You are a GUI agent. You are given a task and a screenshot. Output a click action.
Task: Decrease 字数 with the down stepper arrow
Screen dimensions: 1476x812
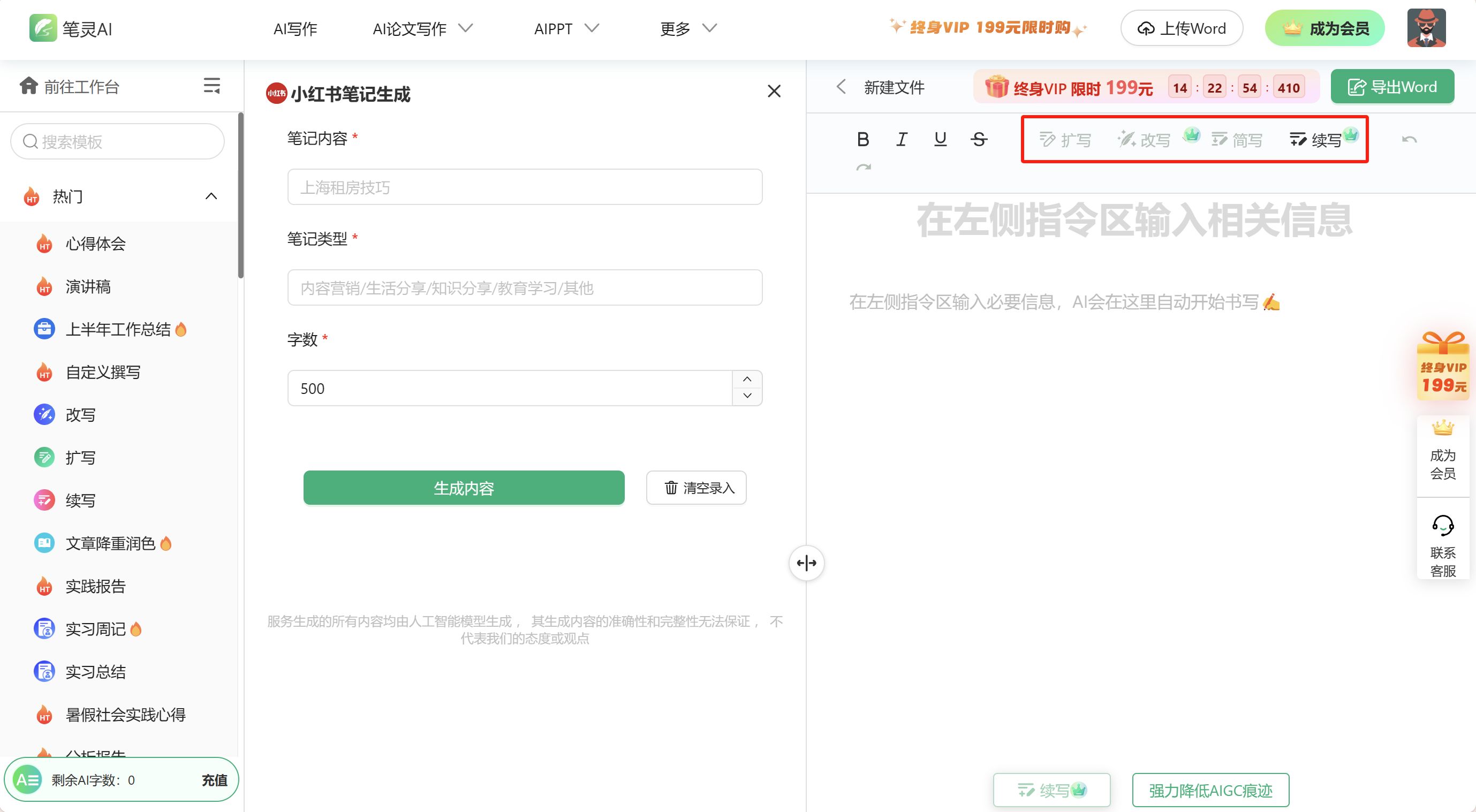pos(747,396)
